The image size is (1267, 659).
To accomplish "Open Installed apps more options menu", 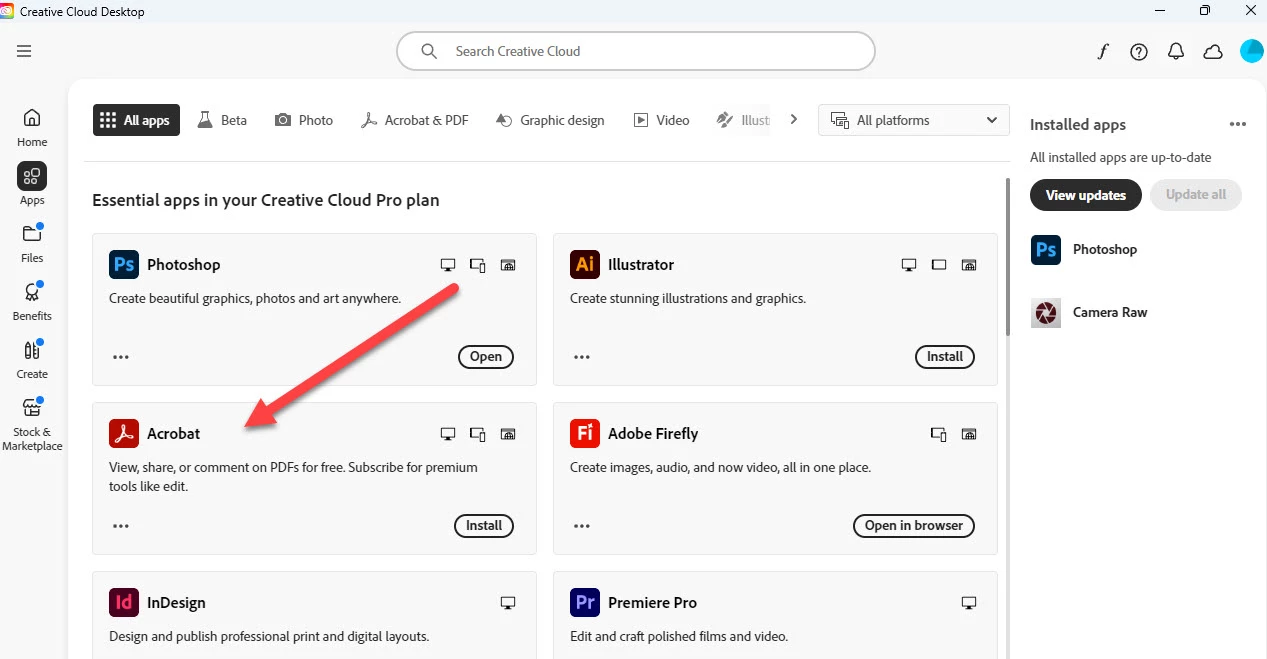I will coord(1238,125).
